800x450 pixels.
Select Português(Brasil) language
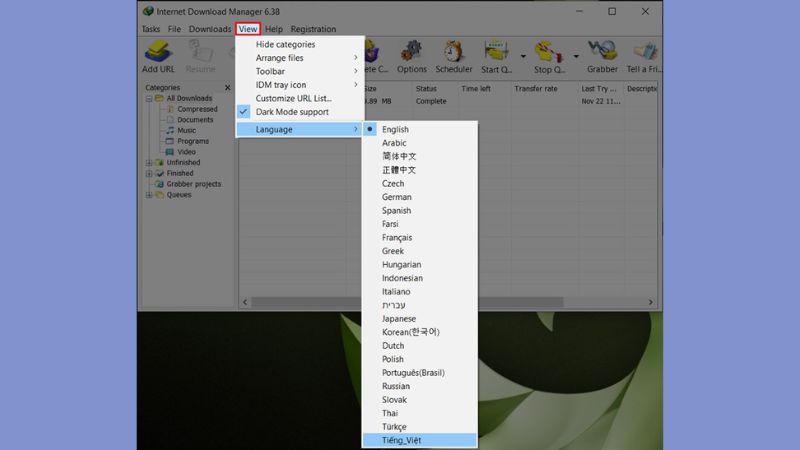pyautogui.click(x=420, y=373)
